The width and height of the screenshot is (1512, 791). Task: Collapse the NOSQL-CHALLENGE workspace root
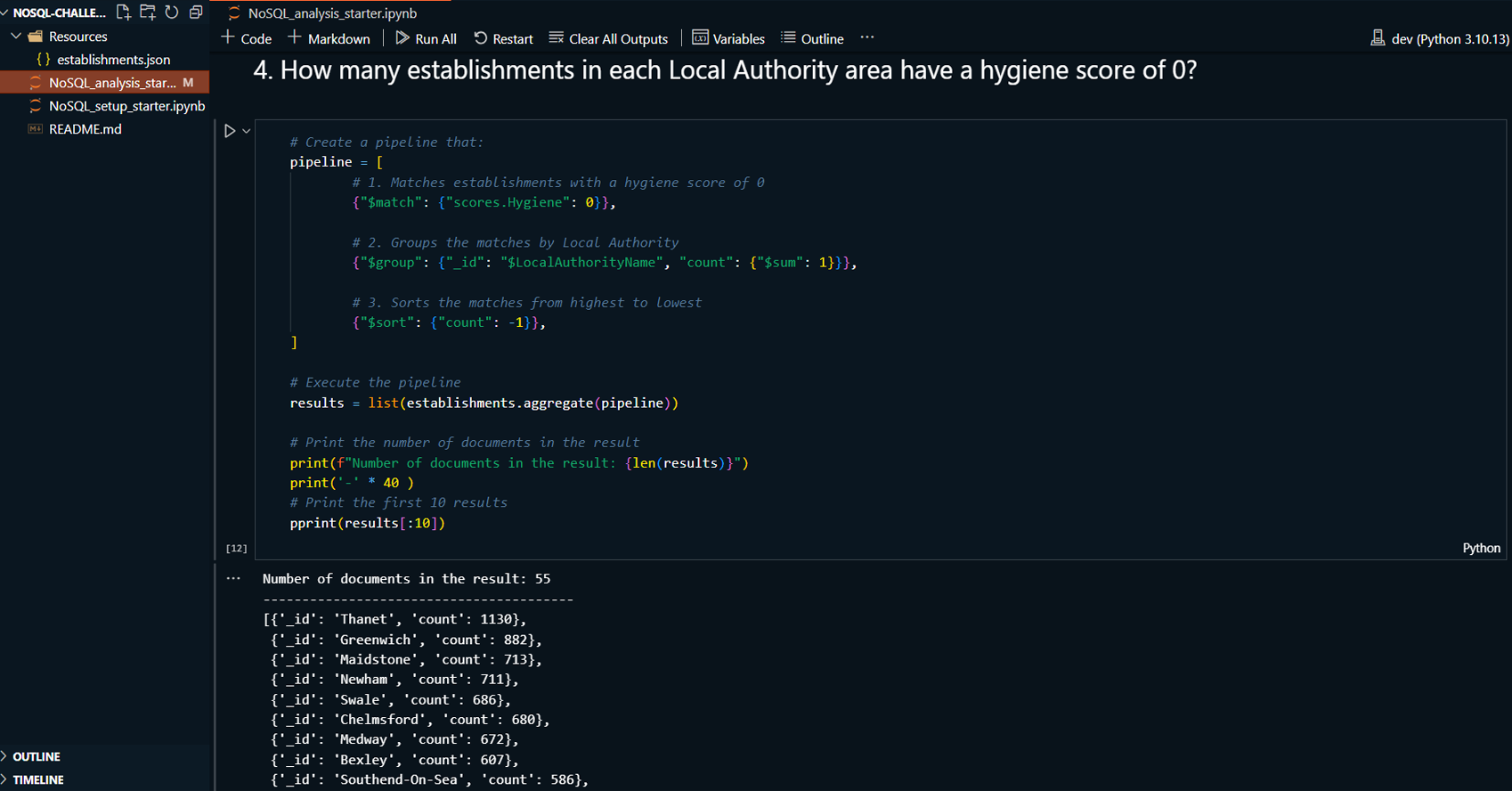pos(6,12)
